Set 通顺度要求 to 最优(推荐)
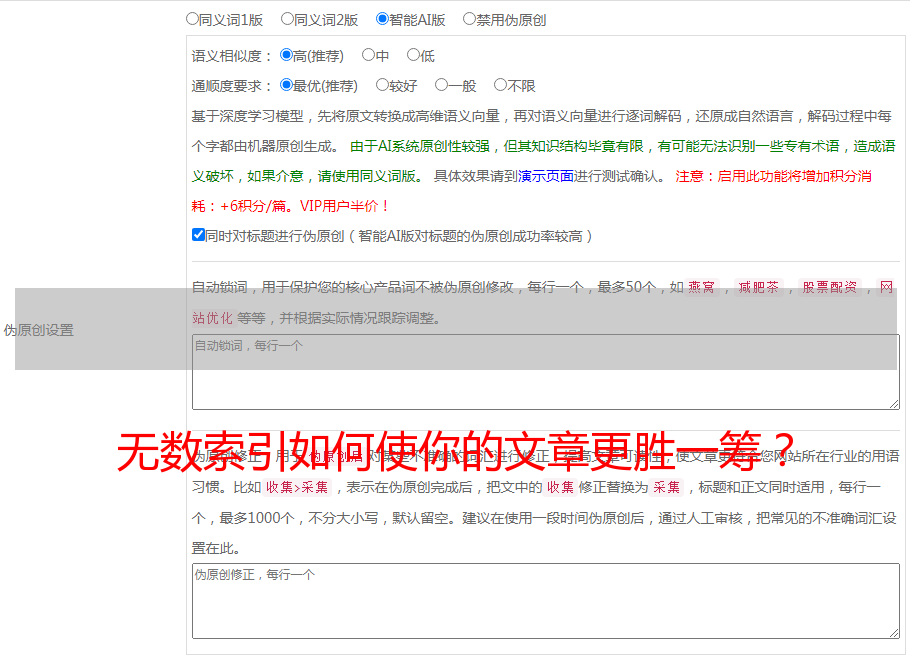Screen dimensions: 911x658 [286, 85]
